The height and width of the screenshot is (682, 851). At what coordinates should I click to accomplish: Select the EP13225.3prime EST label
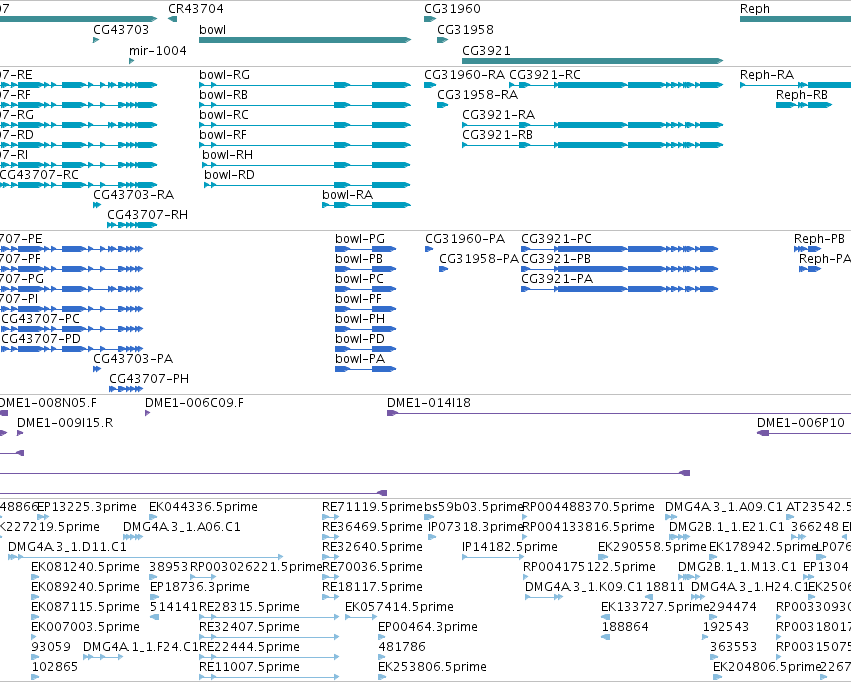click(86, 507)
